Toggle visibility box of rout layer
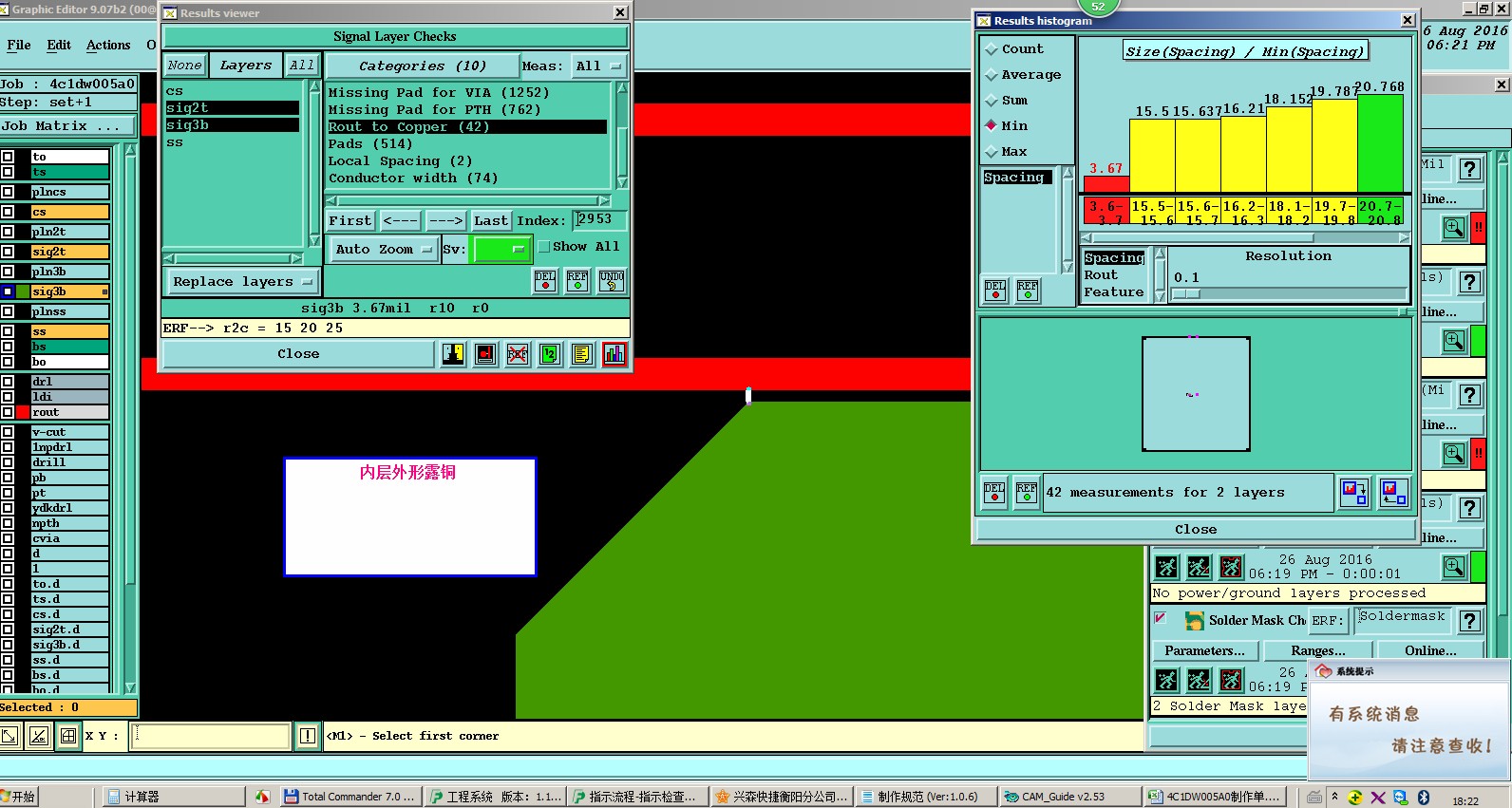Viewport: 1512px width, 808px height. click(x=8, y=412)
